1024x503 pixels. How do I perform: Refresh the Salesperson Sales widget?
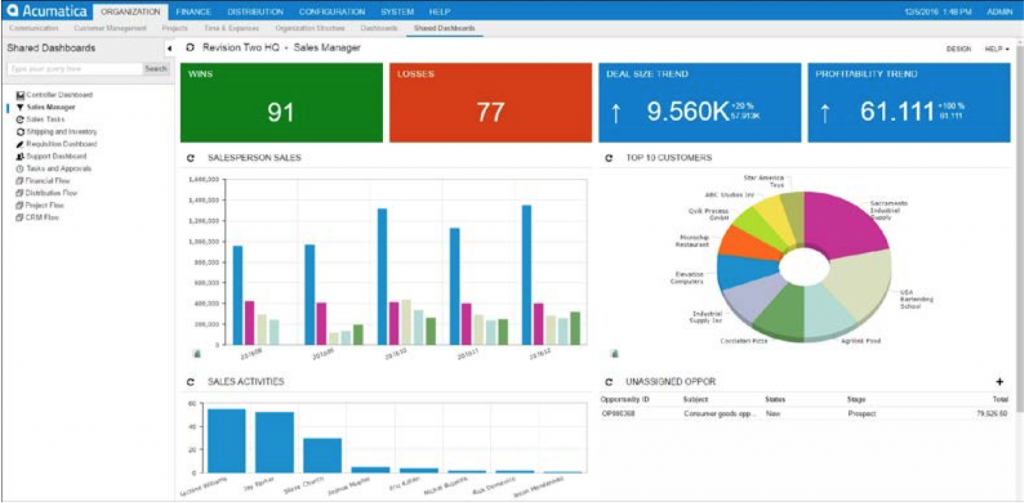click(191, 158)
